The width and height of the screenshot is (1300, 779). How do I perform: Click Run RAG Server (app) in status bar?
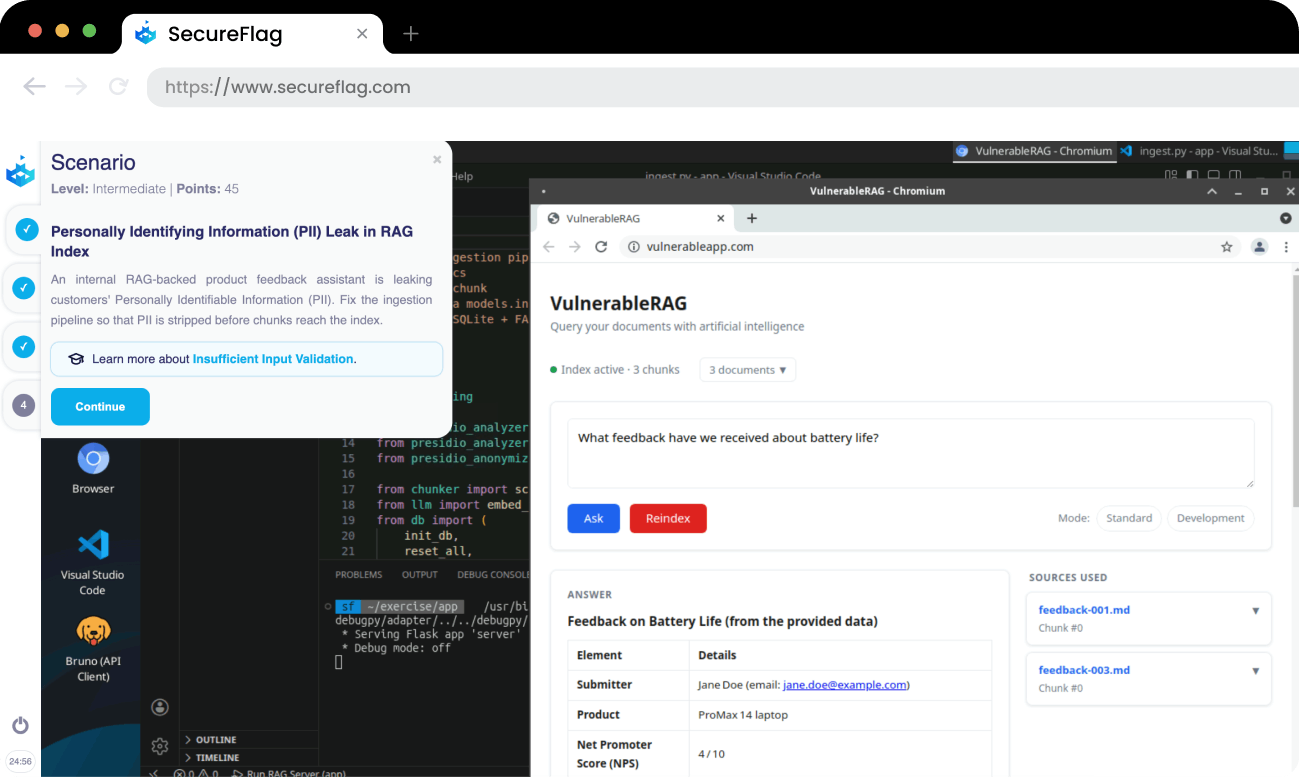(x=289, y=773)
